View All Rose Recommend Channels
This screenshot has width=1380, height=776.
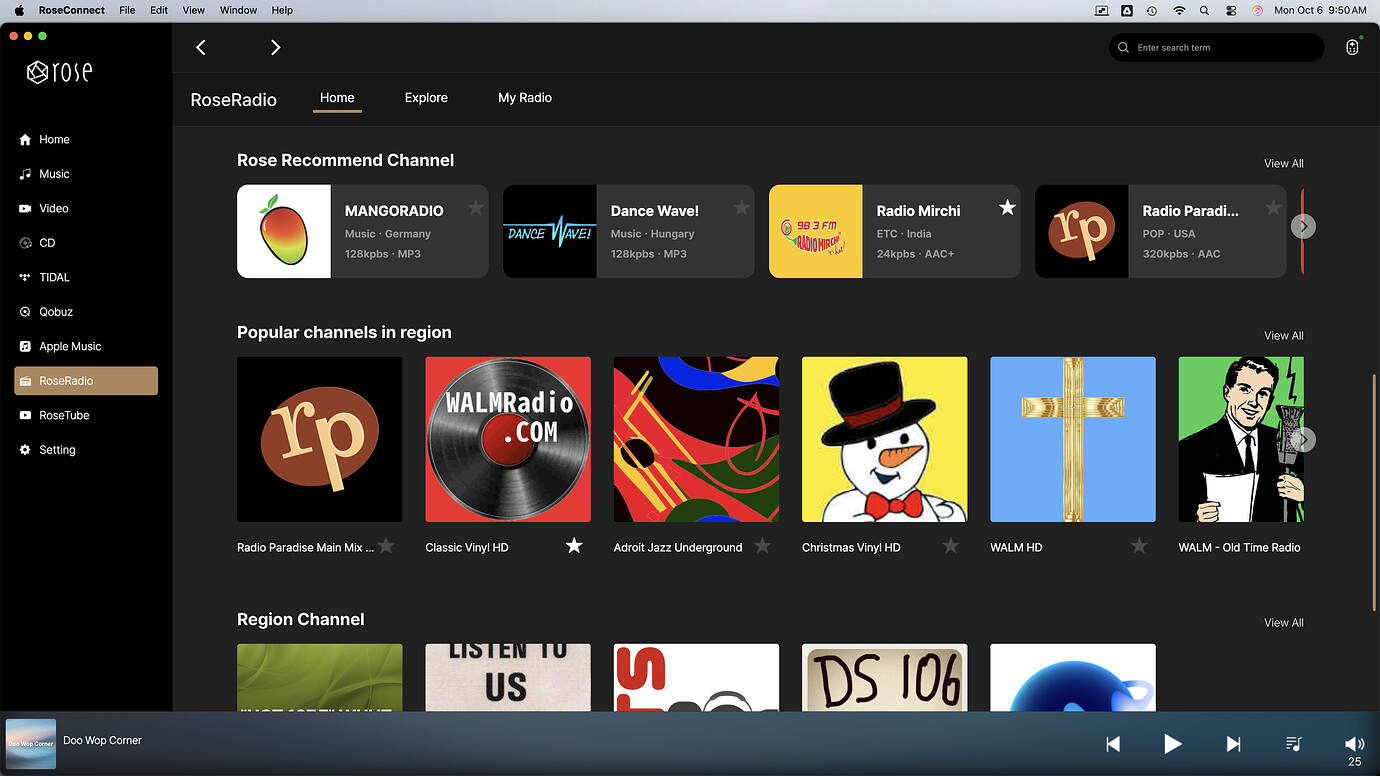point(1283,163)
